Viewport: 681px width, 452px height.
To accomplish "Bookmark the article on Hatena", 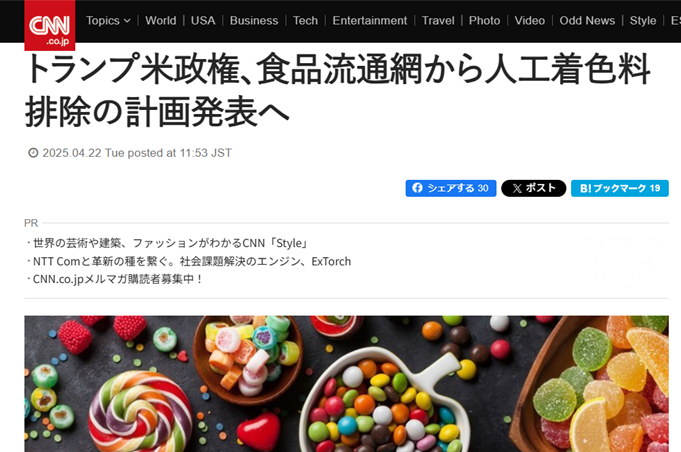I will pyautogui.click(x=620, y=188).
